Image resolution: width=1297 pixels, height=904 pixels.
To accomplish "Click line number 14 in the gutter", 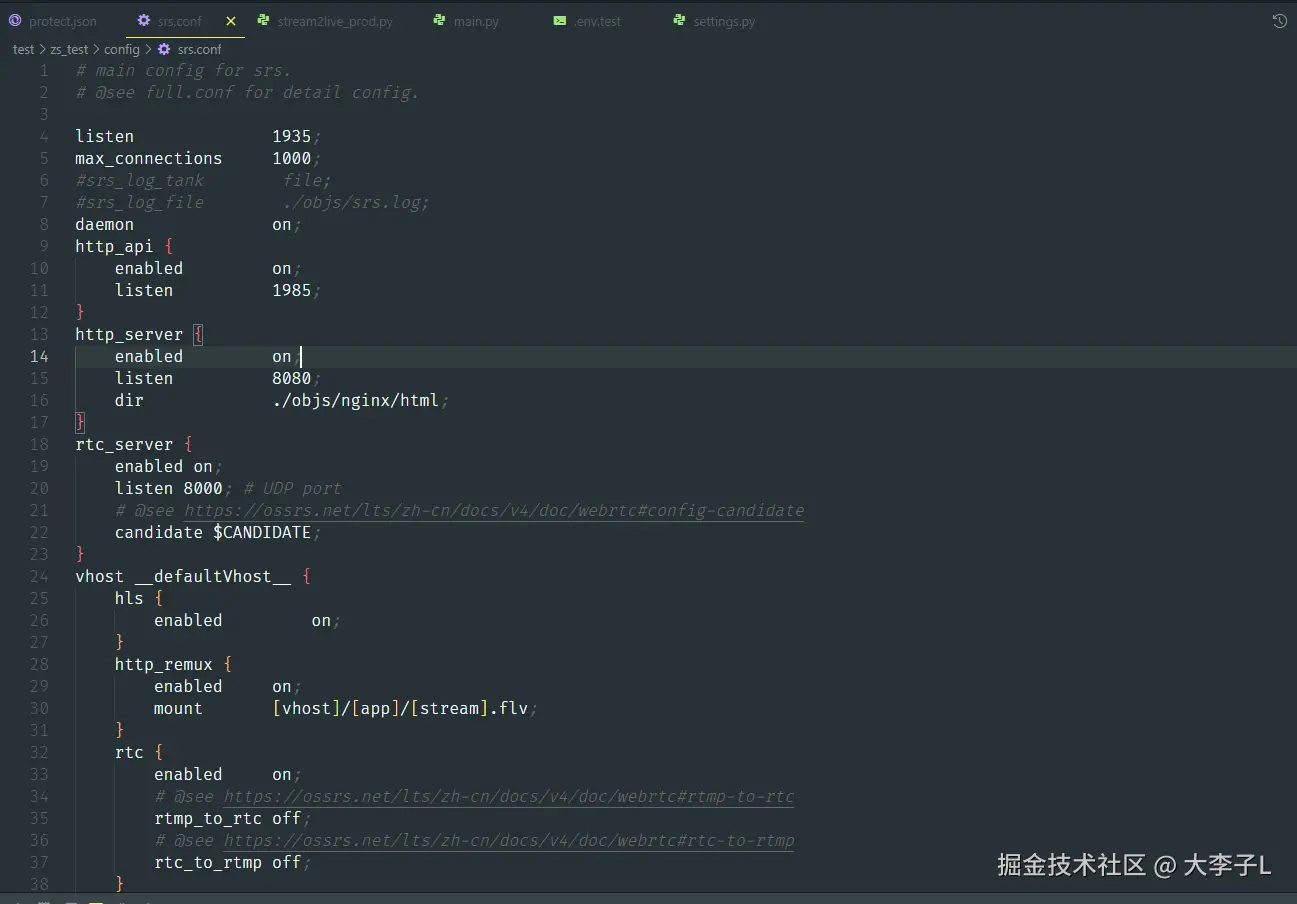I will click(x=38, y=356).
